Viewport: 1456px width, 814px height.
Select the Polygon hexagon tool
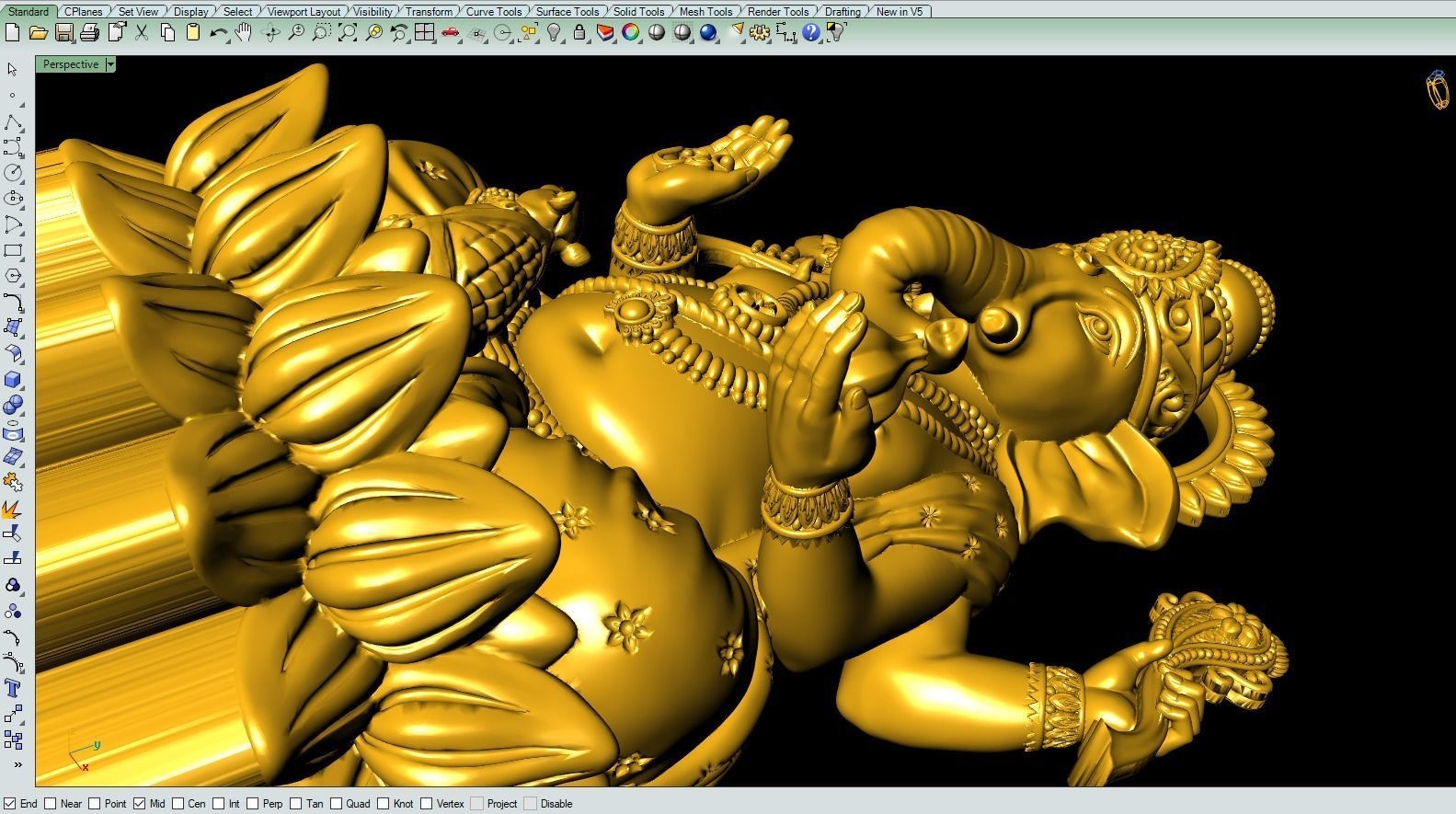click(x=13, y=276)
